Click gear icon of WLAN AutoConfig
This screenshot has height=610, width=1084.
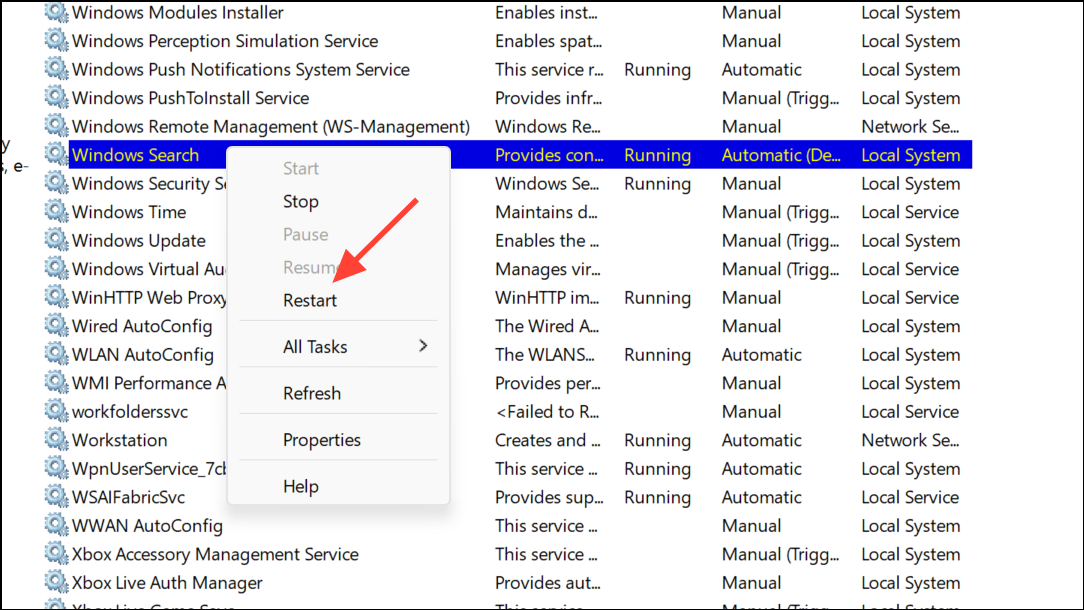pos(57,353)
